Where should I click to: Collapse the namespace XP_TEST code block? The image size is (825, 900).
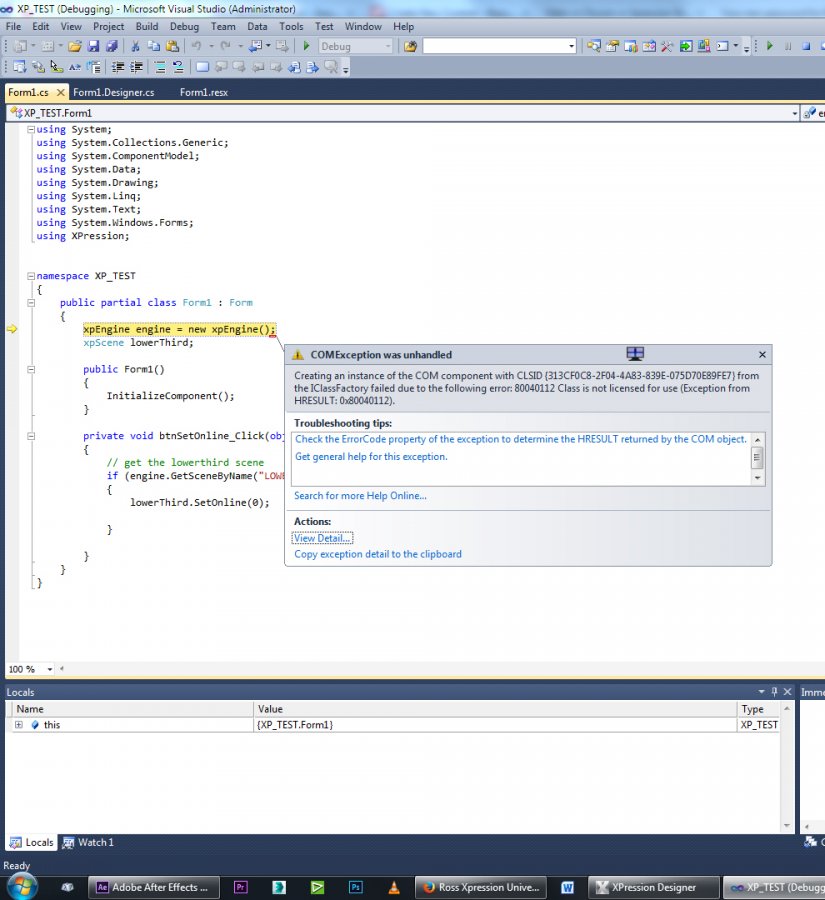pos(30,276)
